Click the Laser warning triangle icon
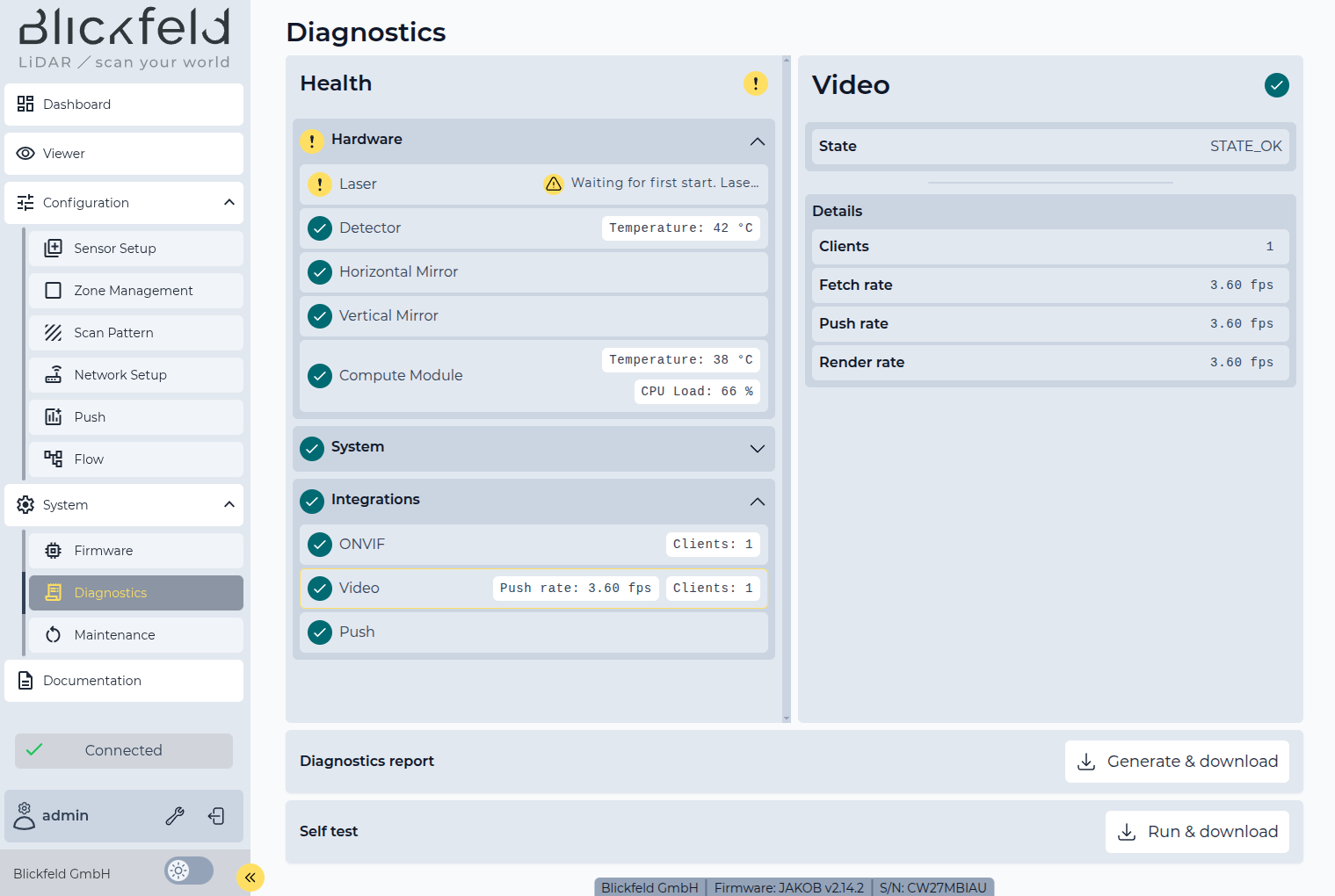This screenshot has height=896, width=1335. 554,184
